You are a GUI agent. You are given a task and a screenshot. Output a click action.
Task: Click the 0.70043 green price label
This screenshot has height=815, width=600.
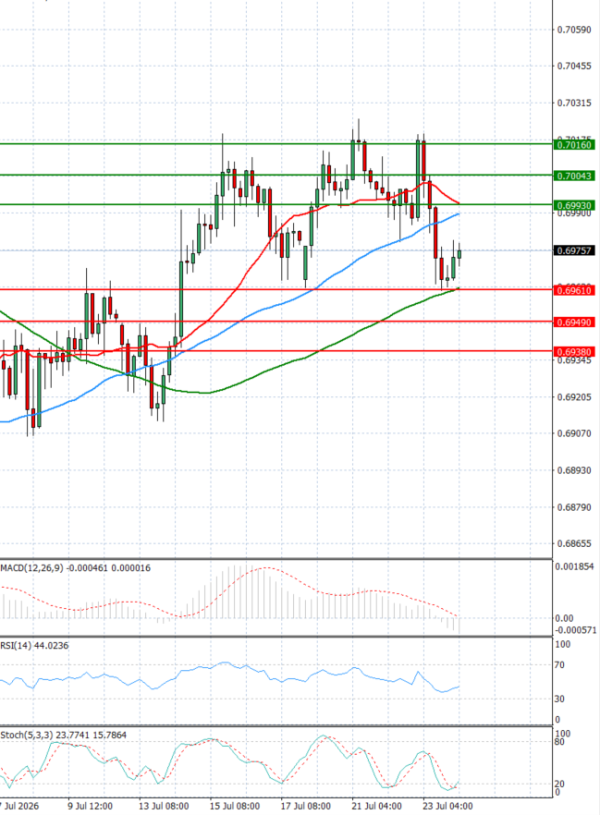[x=574, y=176]
